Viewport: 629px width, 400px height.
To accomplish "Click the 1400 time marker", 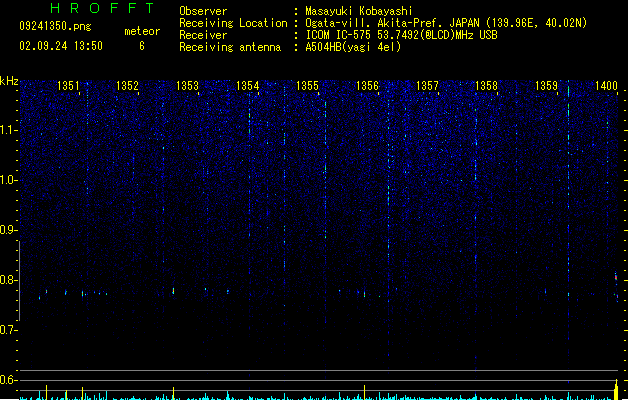I will (606, 86).
